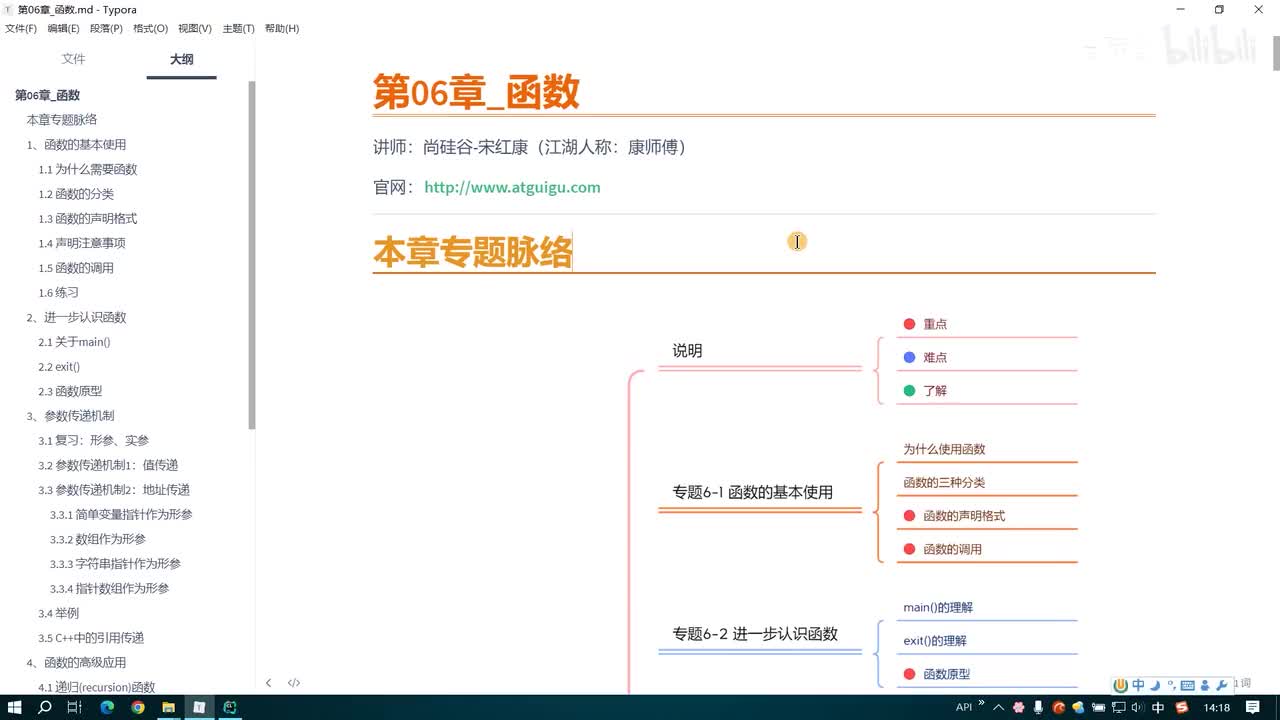Select outline entry 3.5 C++中的引用传递

tap(91, 638)
